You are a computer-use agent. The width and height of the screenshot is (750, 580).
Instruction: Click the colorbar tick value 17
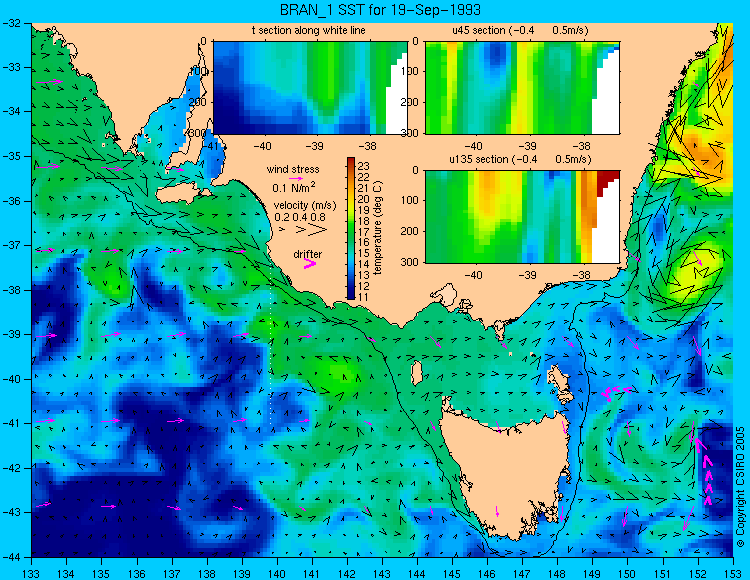[x=364, y=231]
